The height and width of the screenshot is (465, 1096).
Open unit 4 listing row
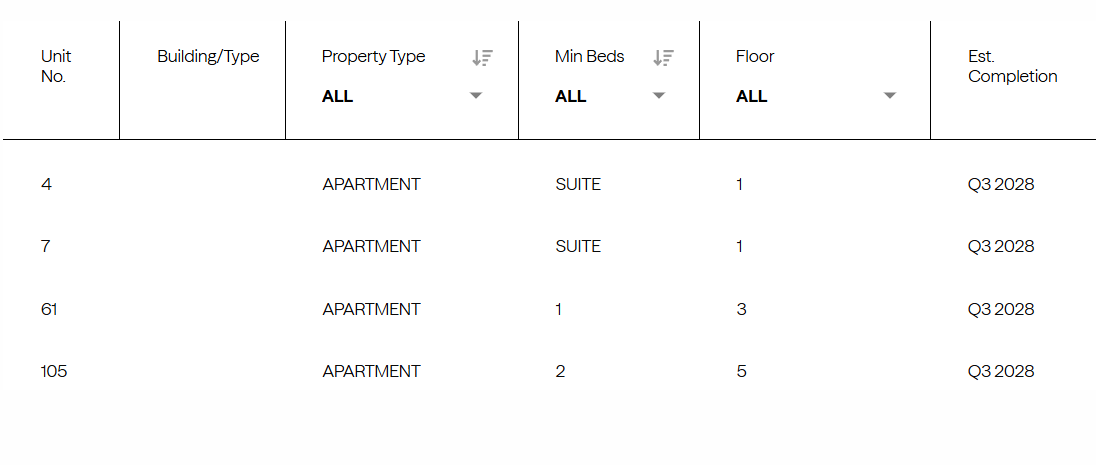[x=46, y=184]
